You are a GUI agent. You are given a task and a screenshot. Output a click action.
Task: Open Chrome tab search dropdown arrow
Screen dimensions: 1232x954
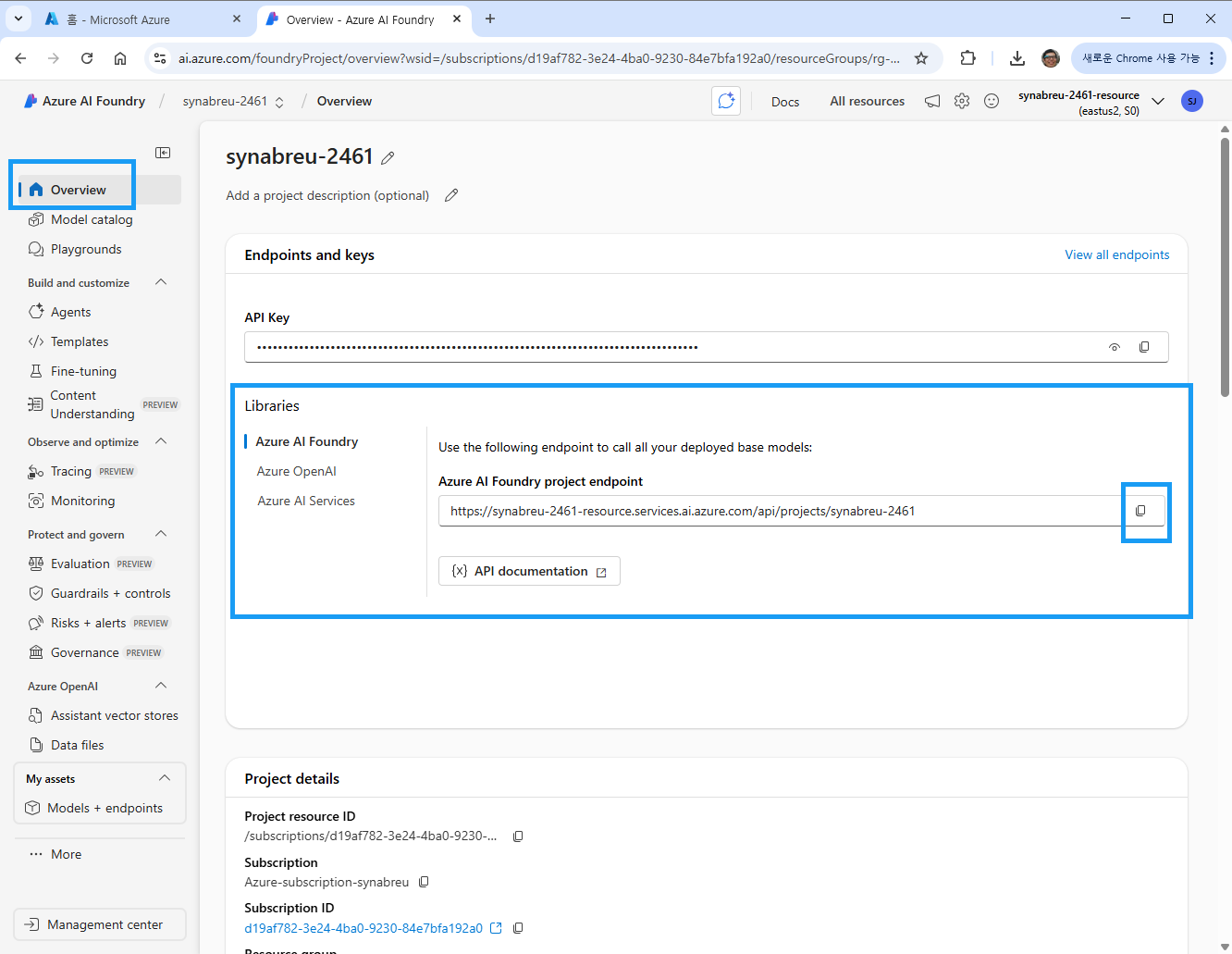click(18, 19)
